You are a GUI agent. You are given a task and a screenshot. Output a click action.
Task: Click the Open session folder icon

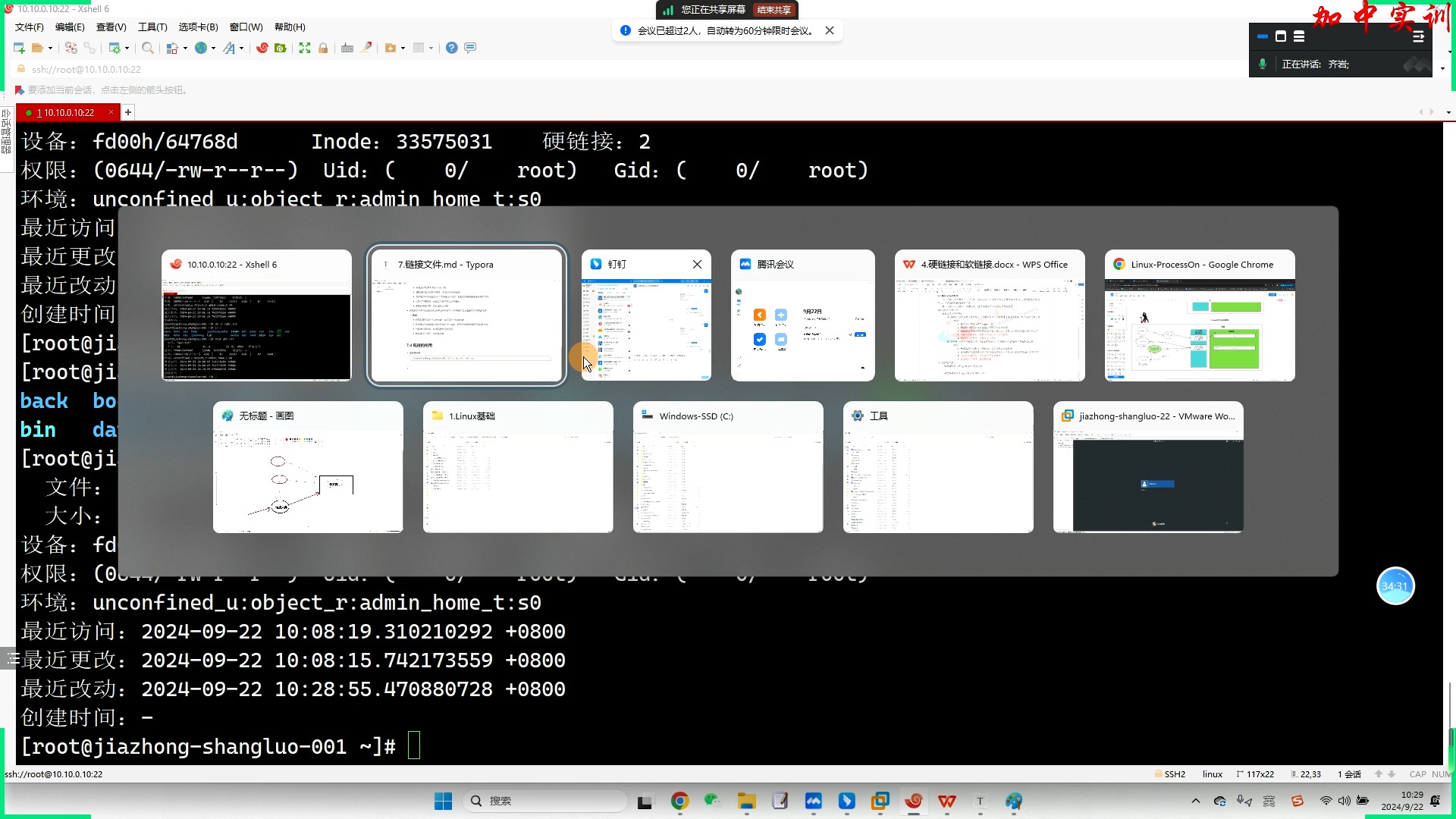tap(37, 48)
